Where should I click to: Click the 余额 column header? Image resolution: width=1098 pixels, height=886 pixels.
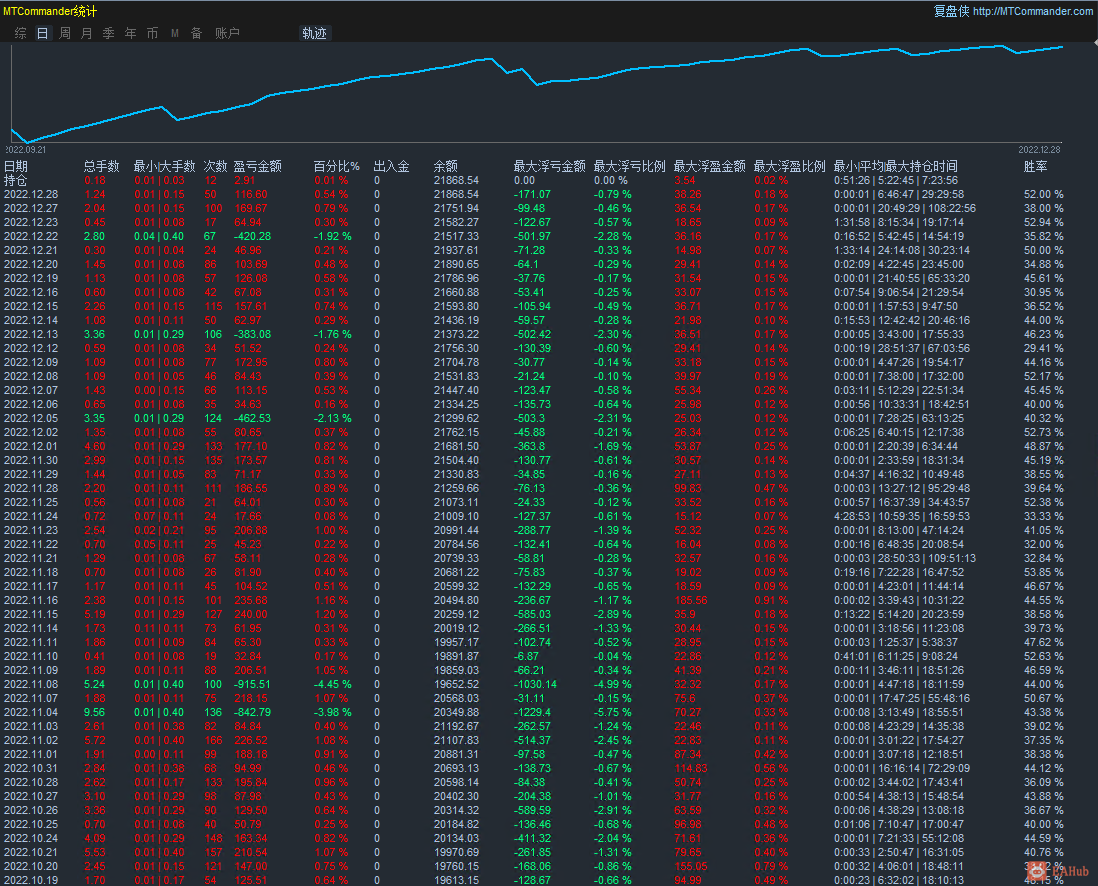(x=446, y=166)
